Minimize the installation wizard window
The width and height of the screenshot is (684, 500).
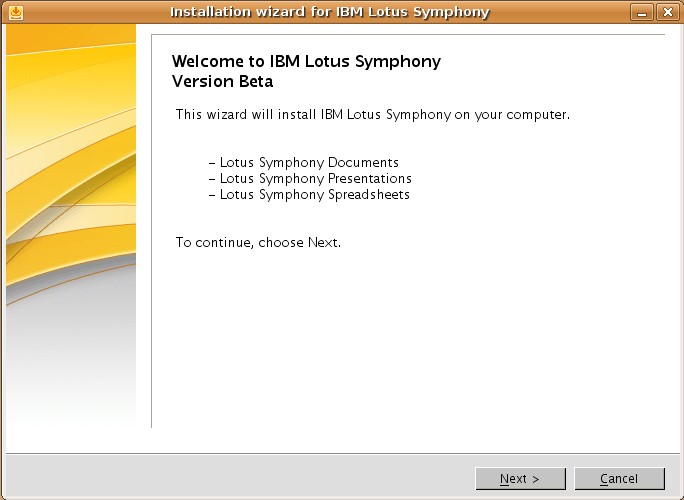(x=641, y=12)
